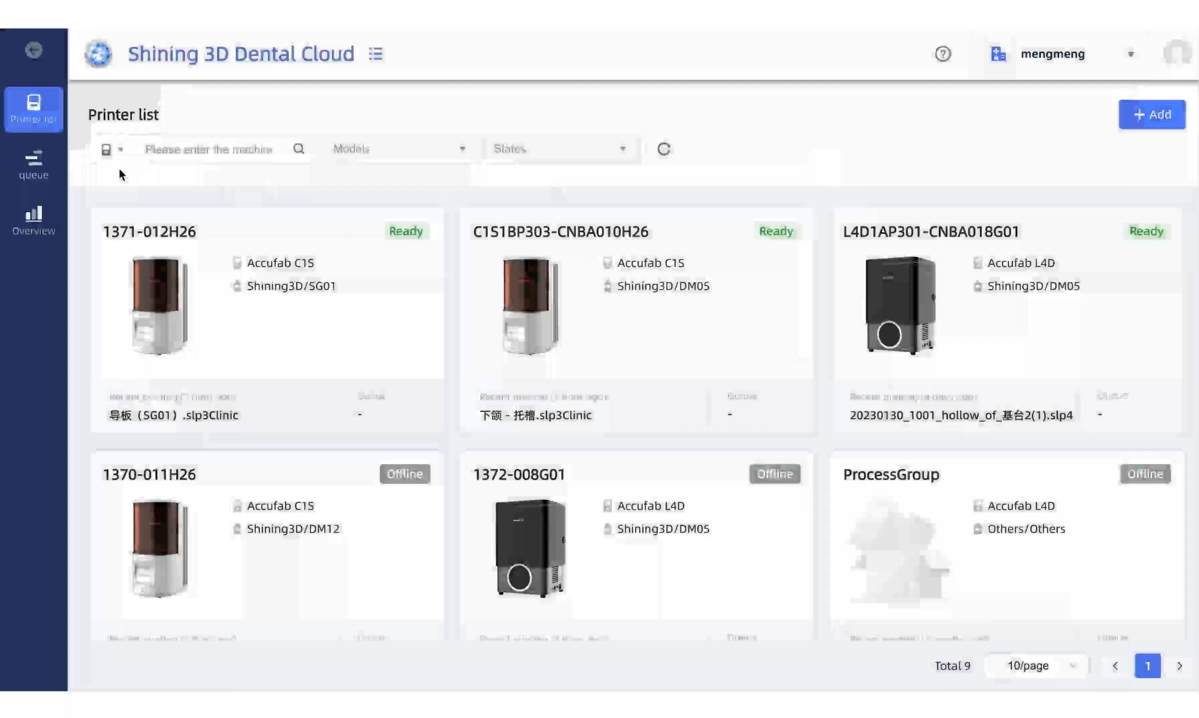Viewport: 1199px width, 718px height.
Task: Open the queue sidebar item
Action: coord(33,164)
